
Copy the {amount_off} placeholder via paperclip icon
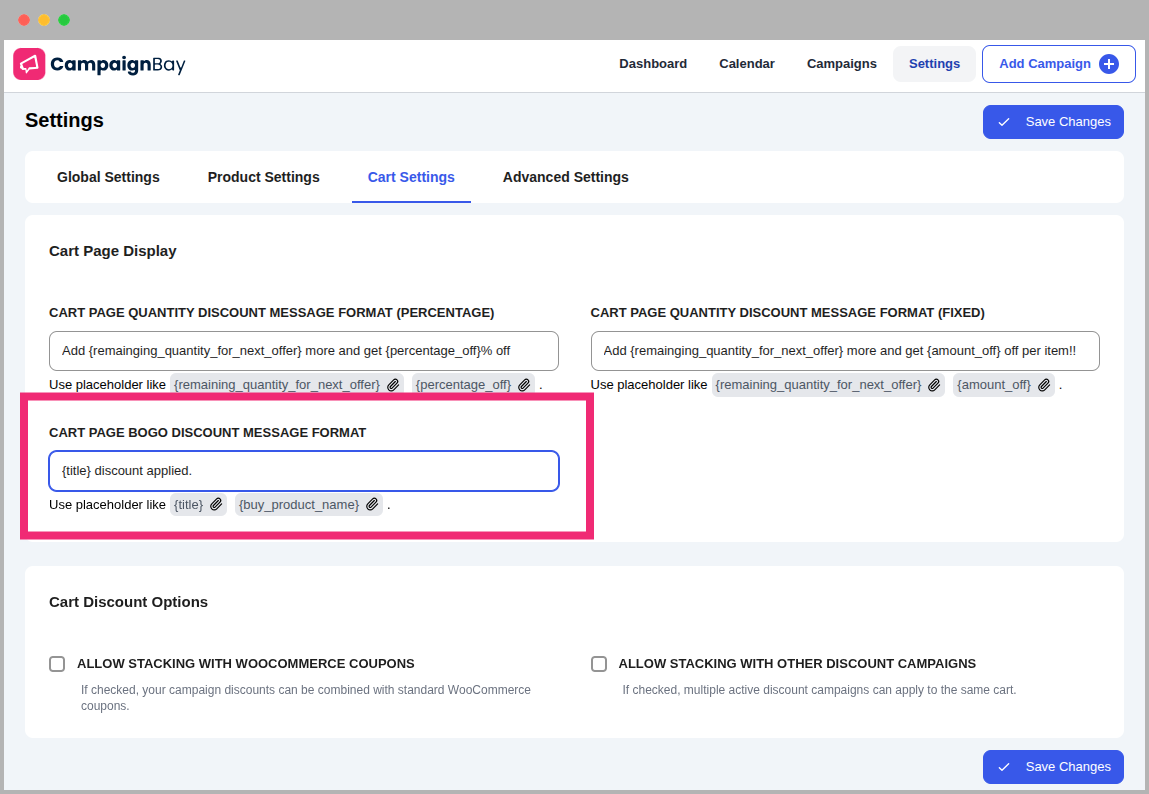tap(1044, 385)
